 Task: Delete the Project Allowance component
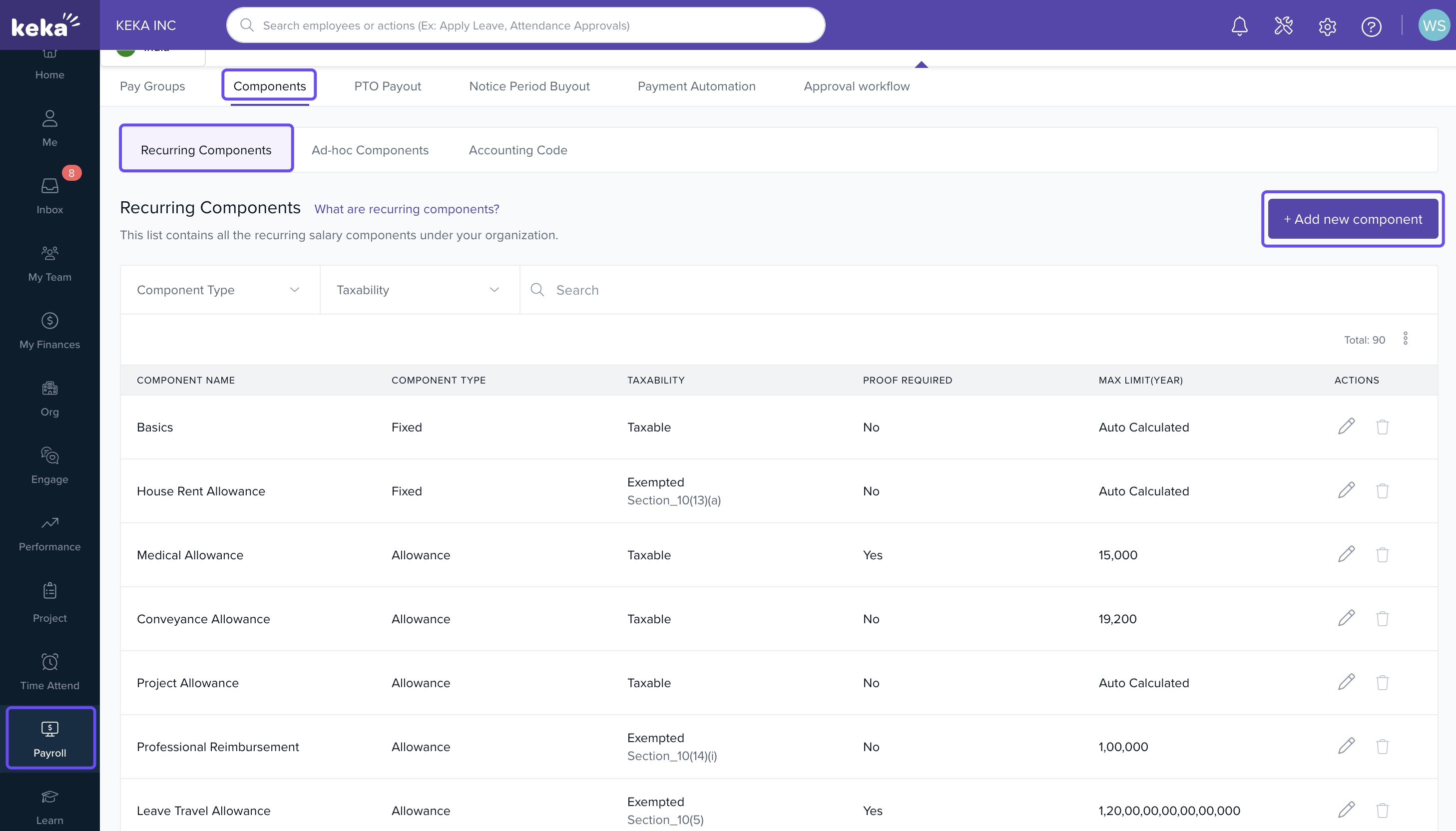[x=1382, y=682]
